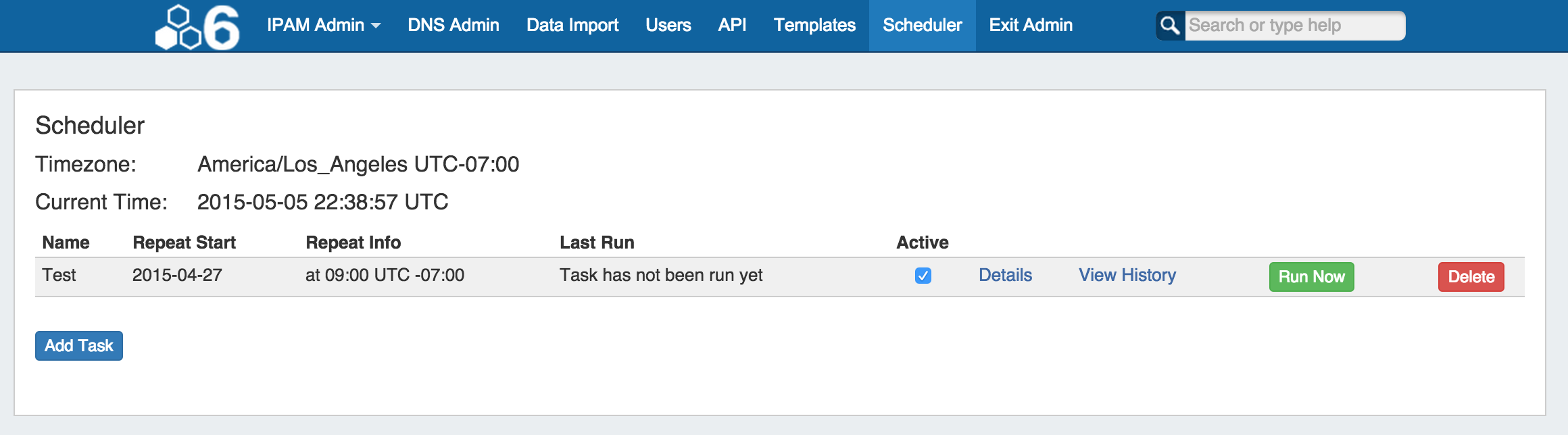Click the Name column header

tap(66, 242)
